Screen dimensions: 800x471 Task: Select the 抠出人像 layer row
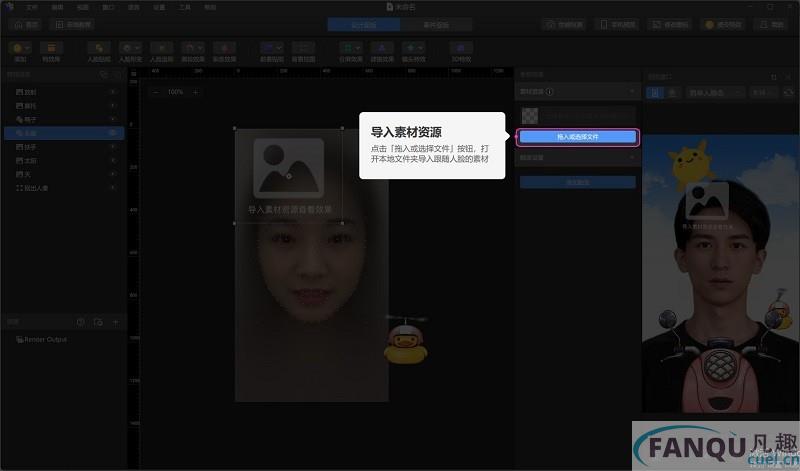click(64, 188)
